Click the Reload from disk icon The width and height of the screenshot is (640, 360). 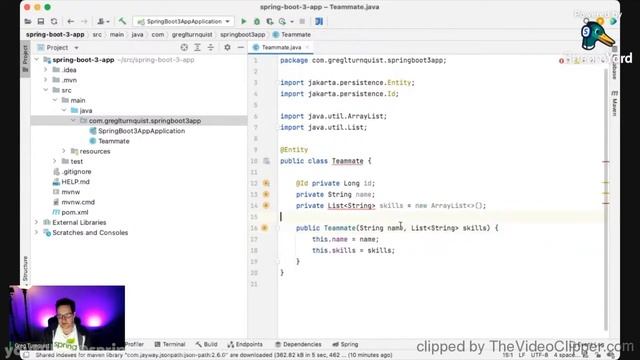(54, 21)
